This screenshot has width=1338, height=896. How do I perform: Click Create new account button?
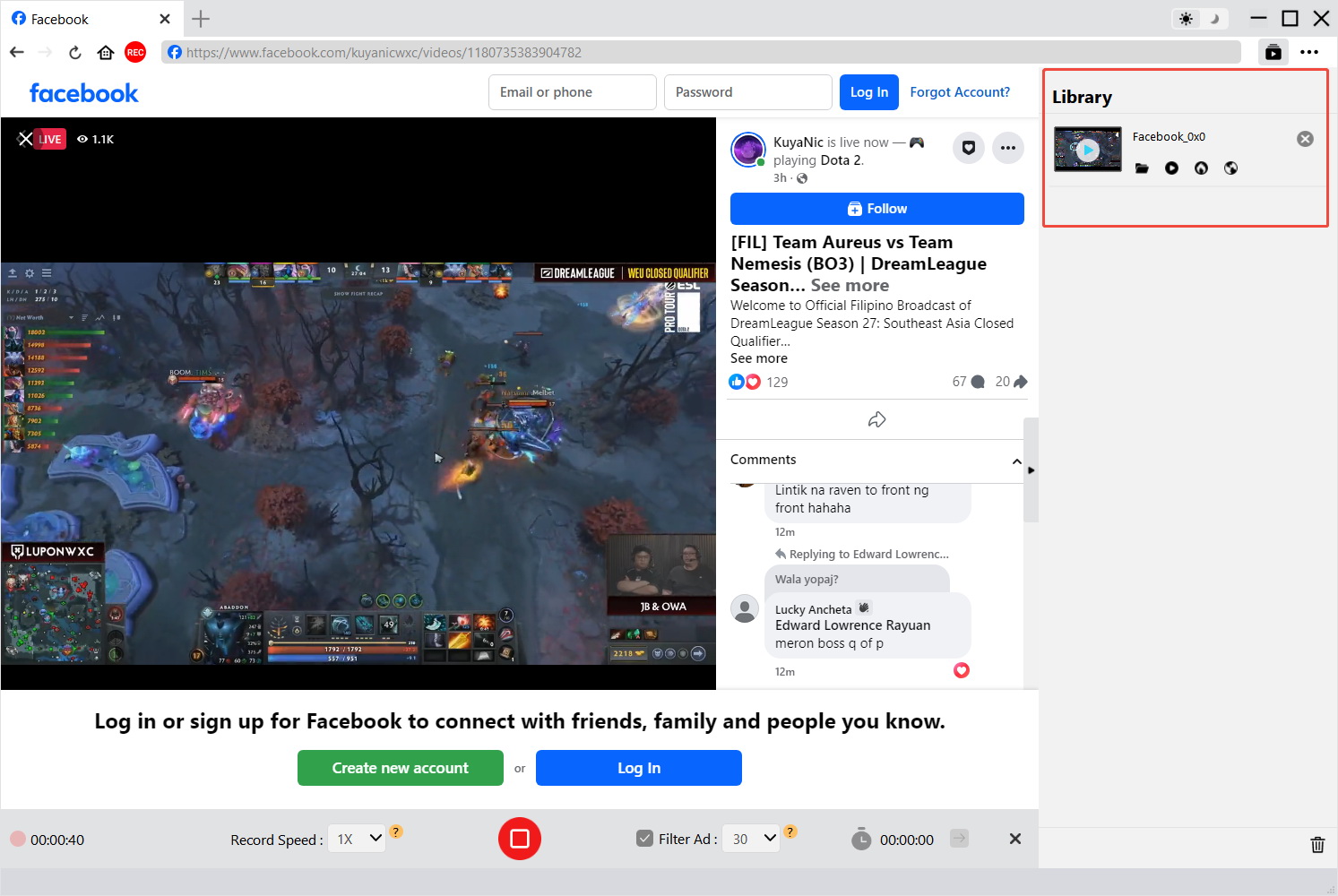401,768
